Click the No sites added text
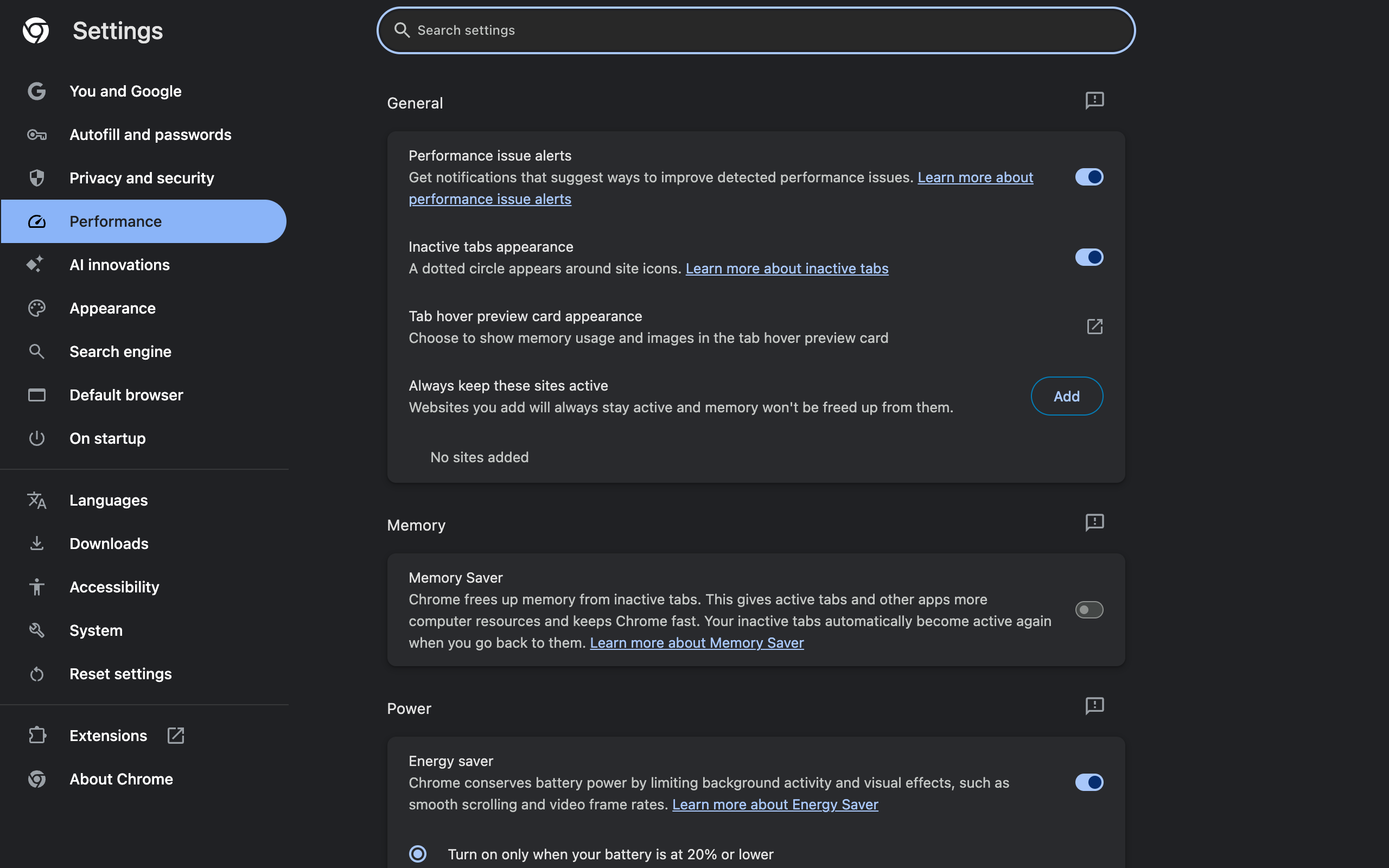 479,457
